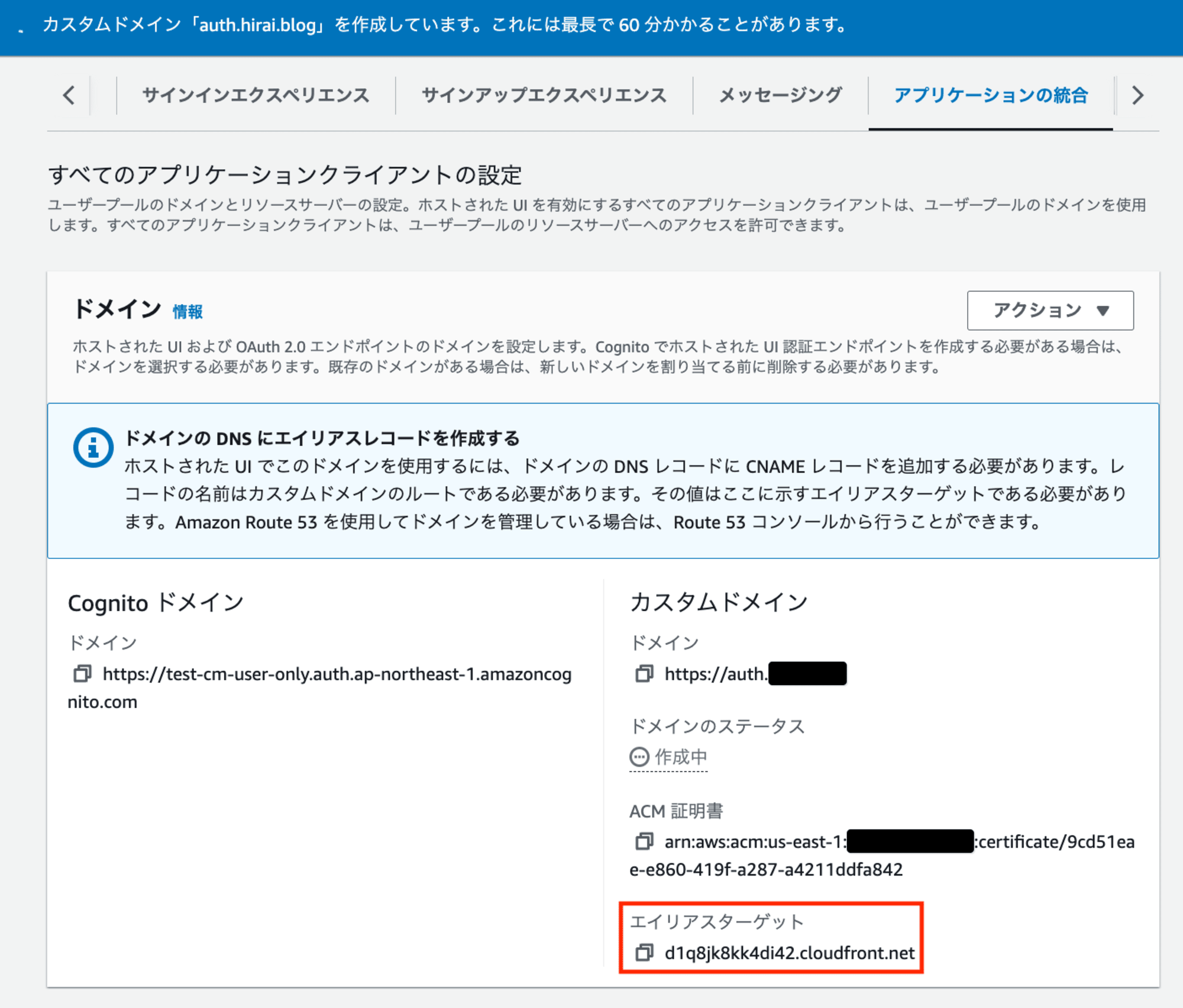1183x1008 pixels.
Task: Open the 情報 link next to ドメイン
Action: 188,312
